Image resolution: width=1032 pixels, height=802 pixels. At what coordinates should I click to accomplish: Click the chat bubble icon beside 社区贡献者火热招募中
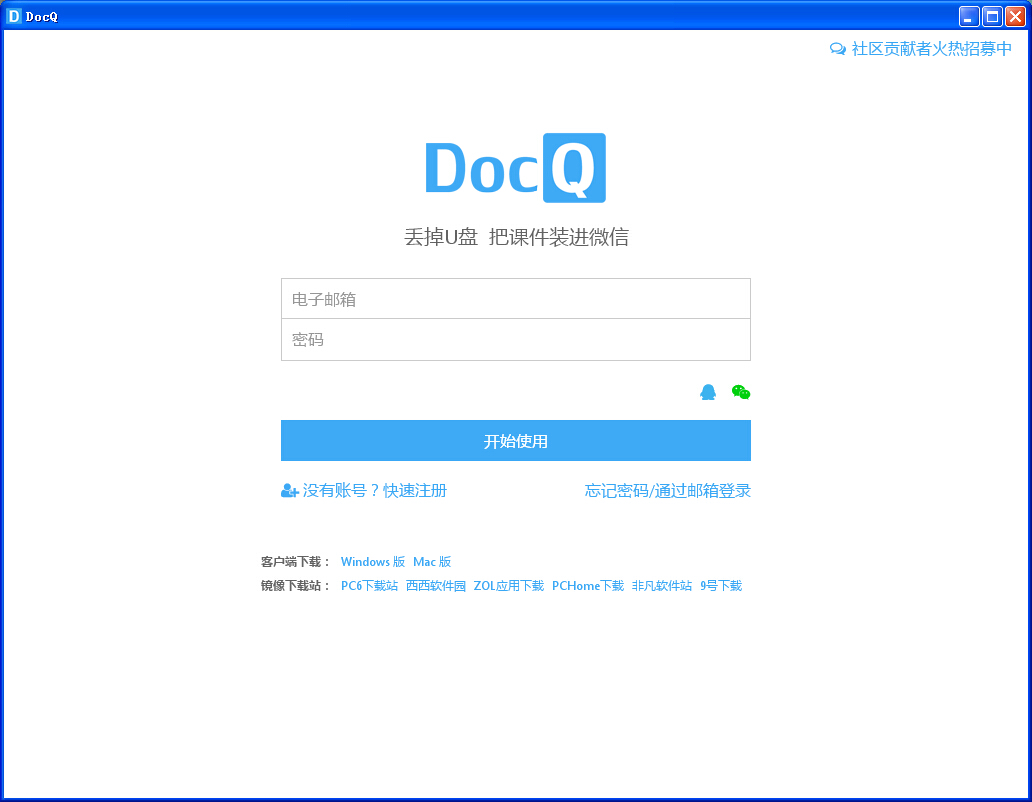(x=837, y=49)
